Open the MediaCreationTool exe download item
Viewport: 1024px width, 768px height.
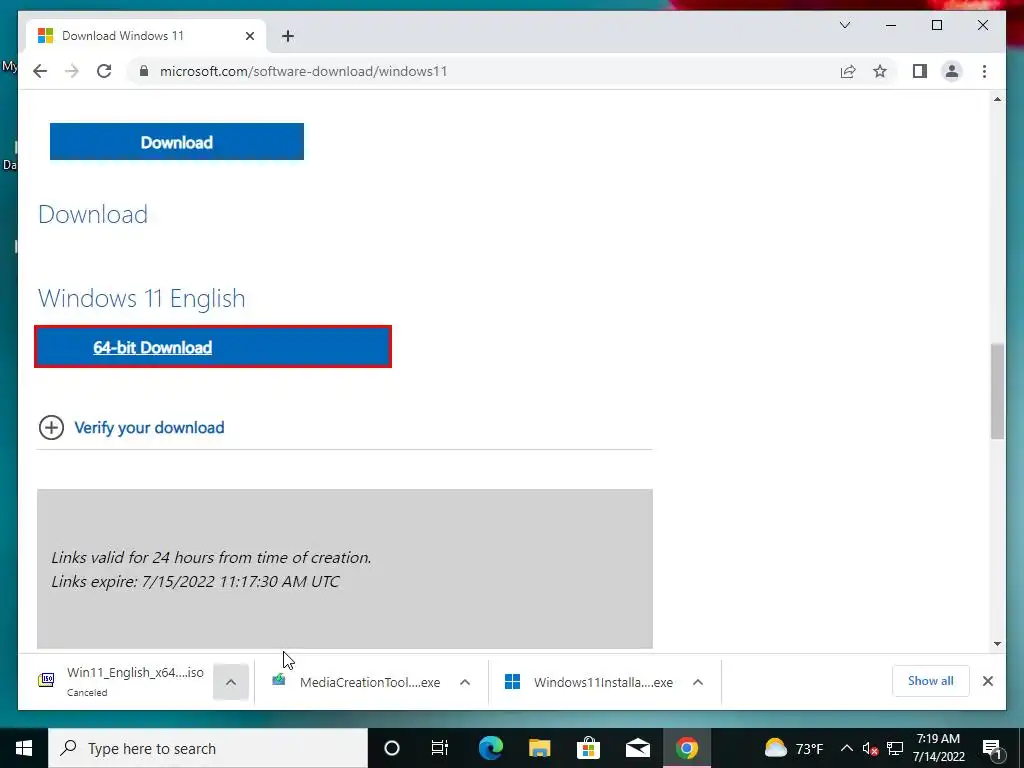(357, 682)
